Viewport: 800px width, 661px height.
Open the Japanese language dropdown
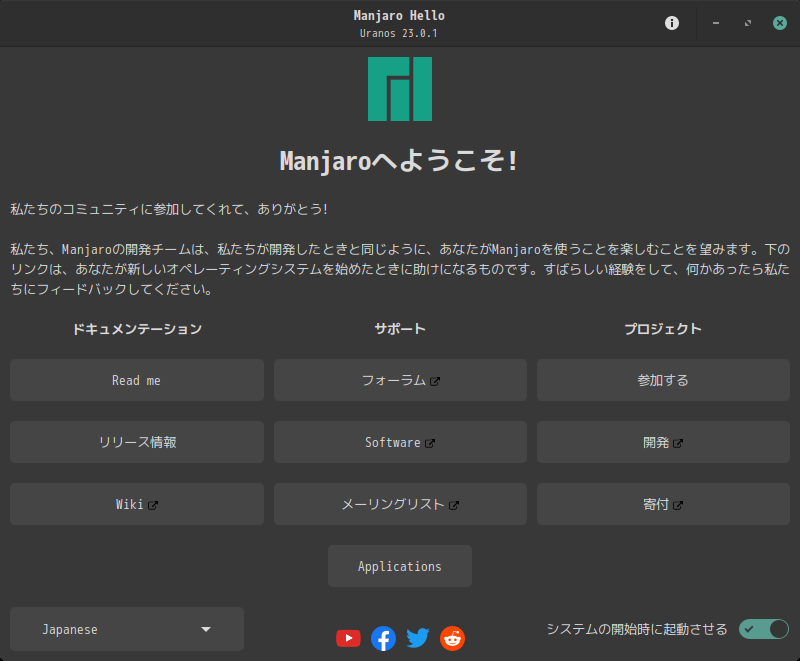pos(127,629)
